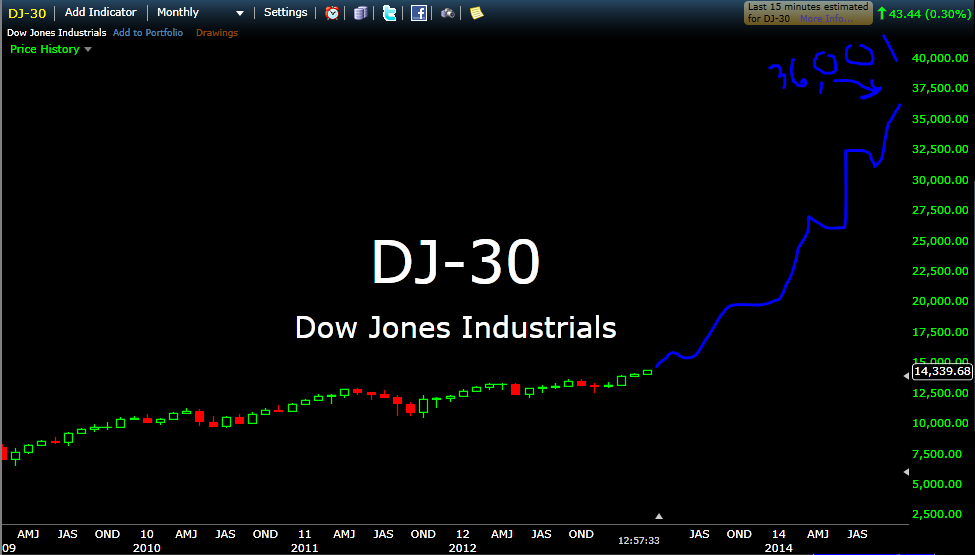The width and height of the screenshot is (975, 555).
Task: Open the Monthly timeframe dropdown
Action: point(200,12)
